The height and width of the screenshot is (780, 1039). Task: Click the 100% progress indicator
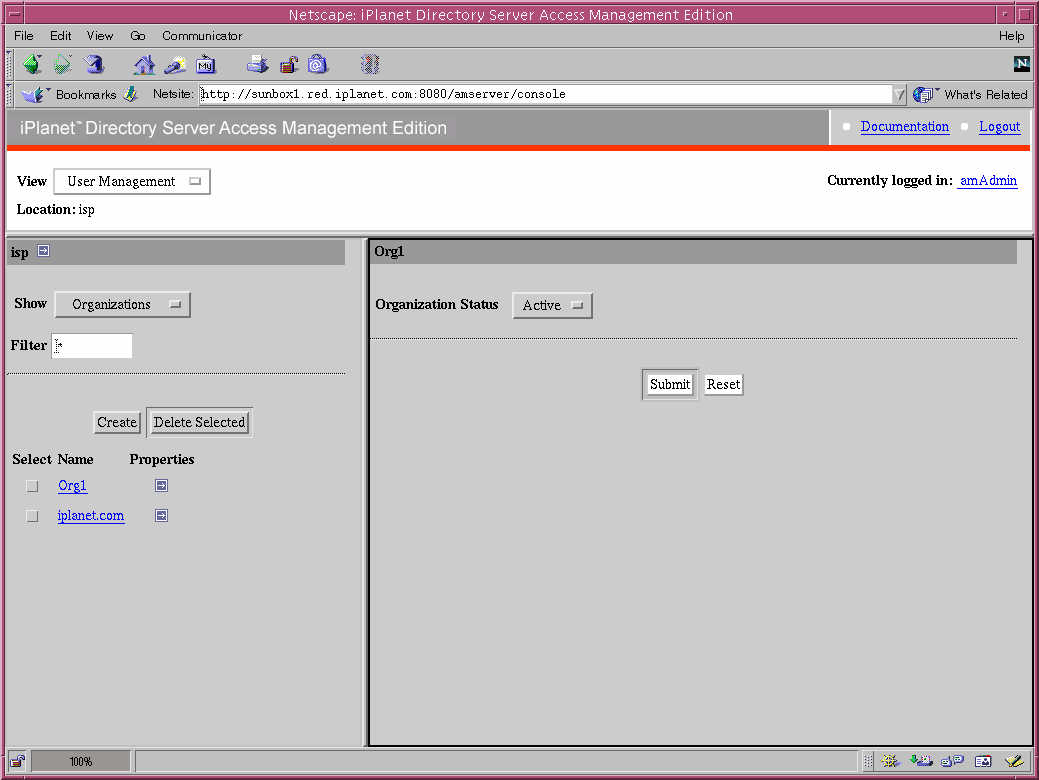81,761
